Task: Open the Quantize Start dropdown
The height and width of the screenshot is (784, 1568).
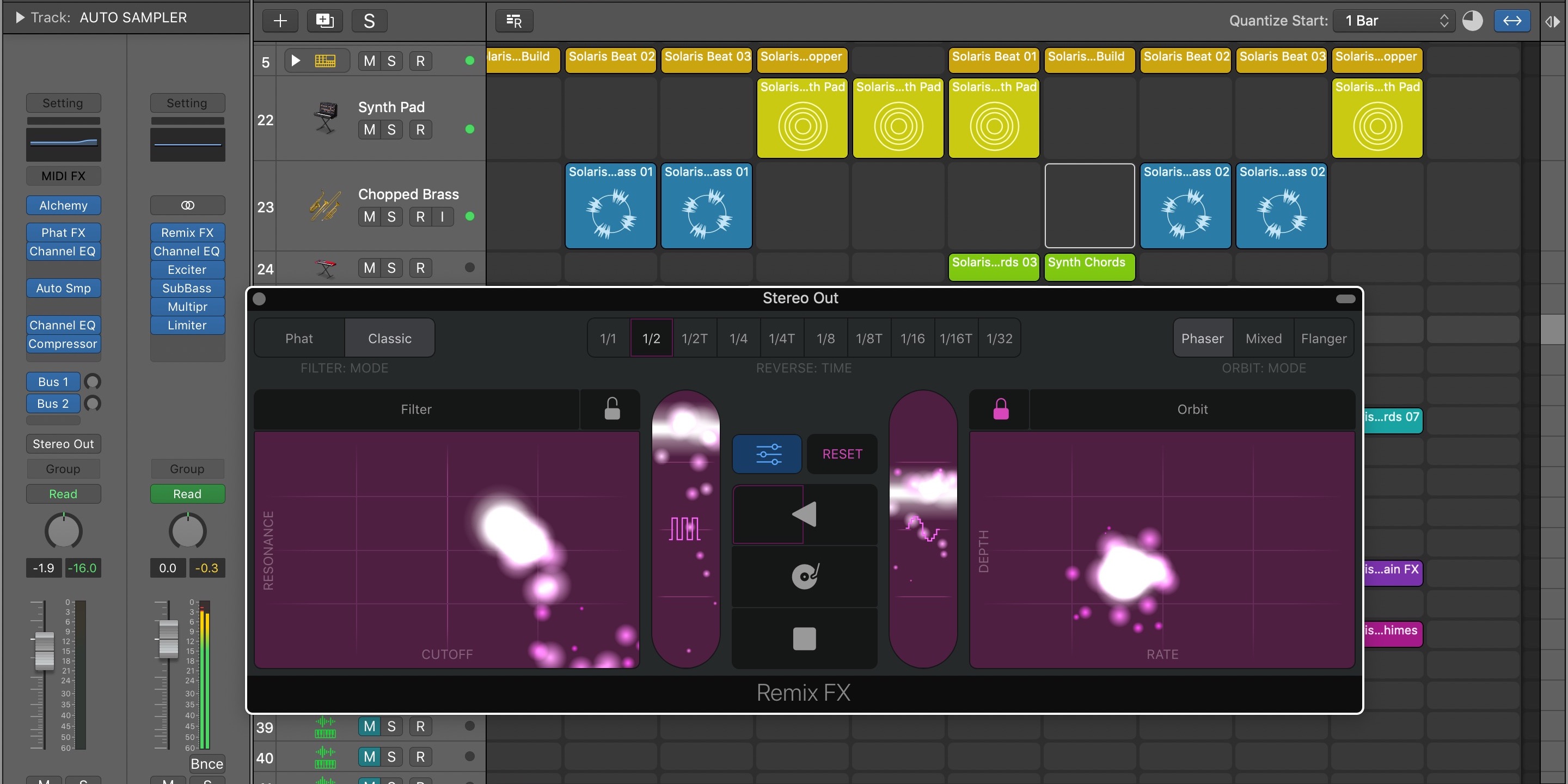Action: [x=1393, y=21]
